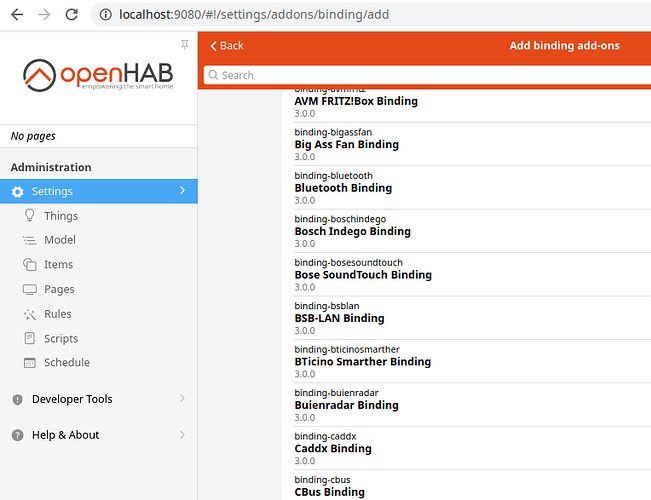The image size is (651, 500).
Task: Expand Settings with its chevron
Action: point(182,191)
